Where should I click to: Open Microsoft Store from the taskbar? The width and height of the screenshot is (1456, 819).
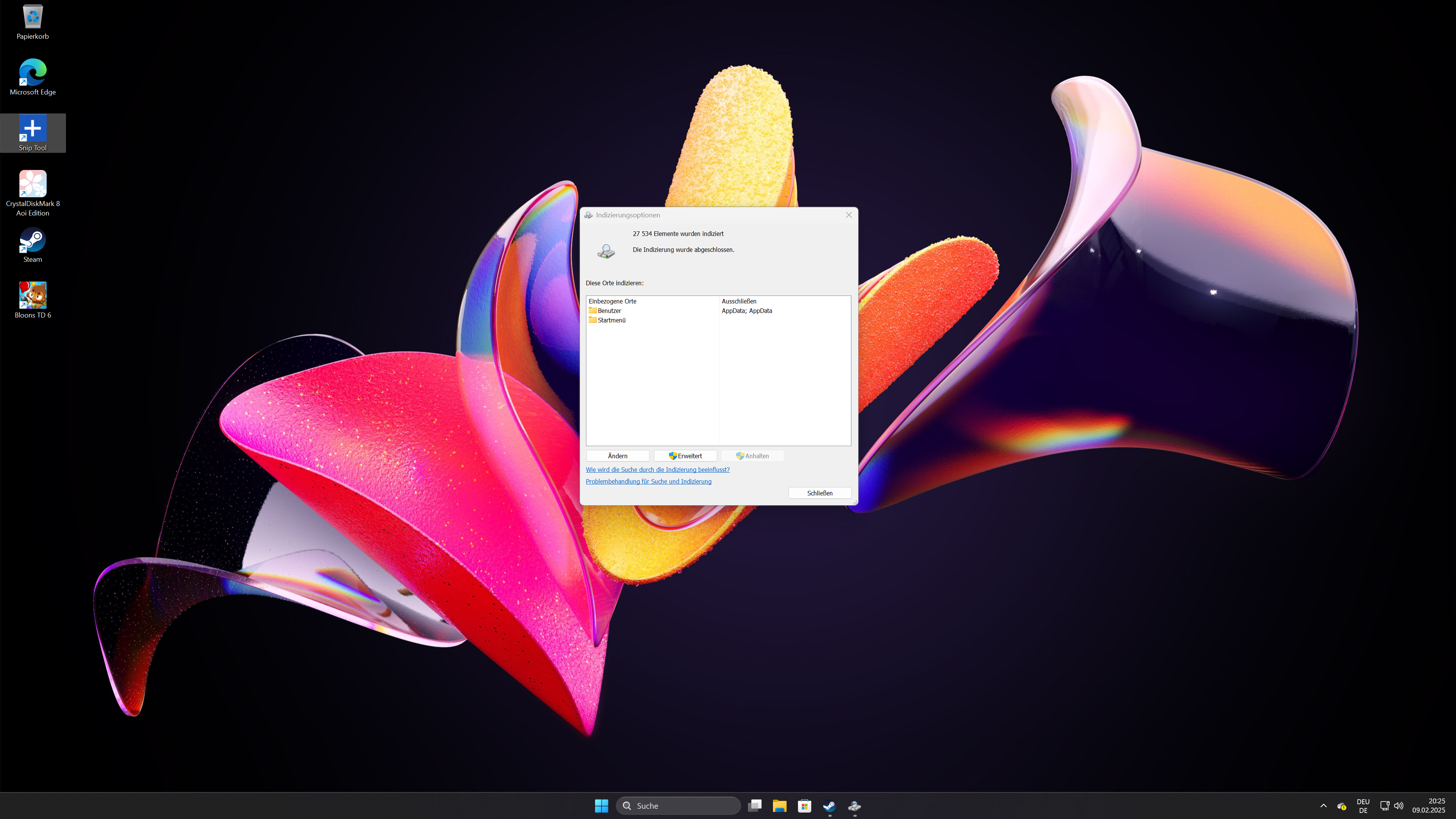point(804,805)
